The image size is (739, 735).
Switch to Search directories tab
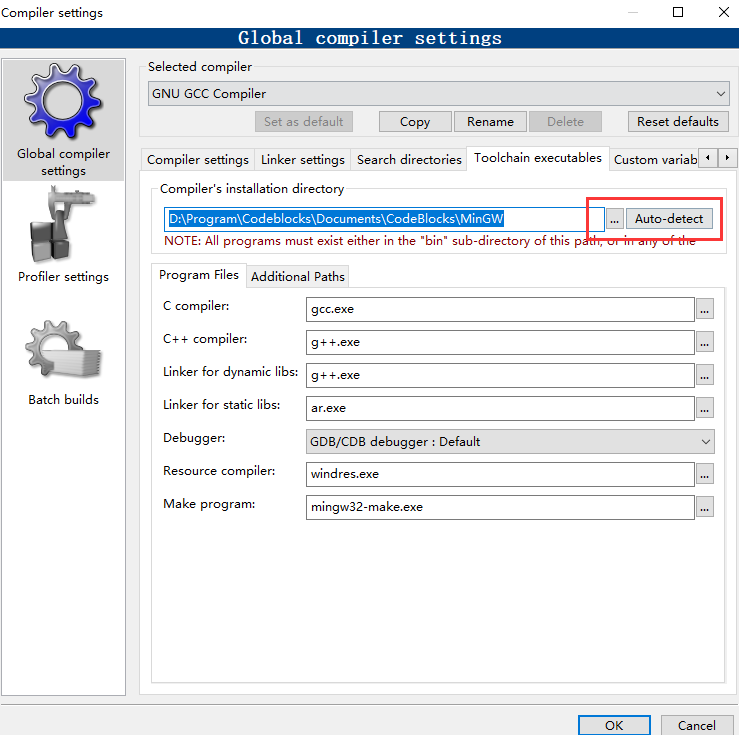[409, 160]
